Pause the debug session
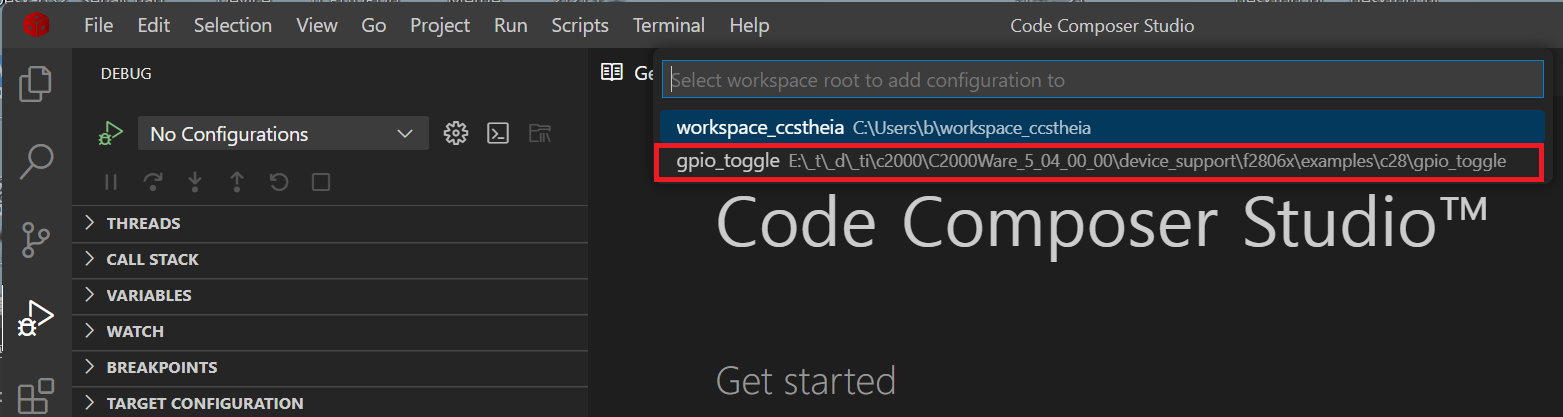 111,182
